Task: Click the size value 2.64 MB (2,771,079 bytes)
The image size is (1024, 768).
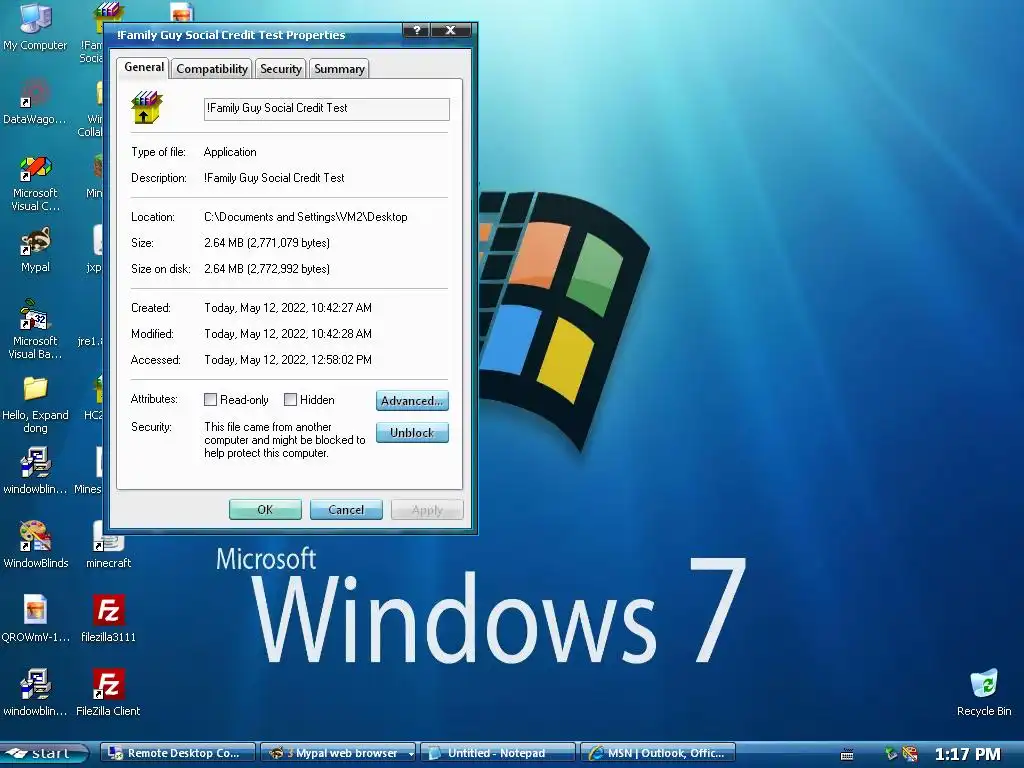Action: point(266,243)
